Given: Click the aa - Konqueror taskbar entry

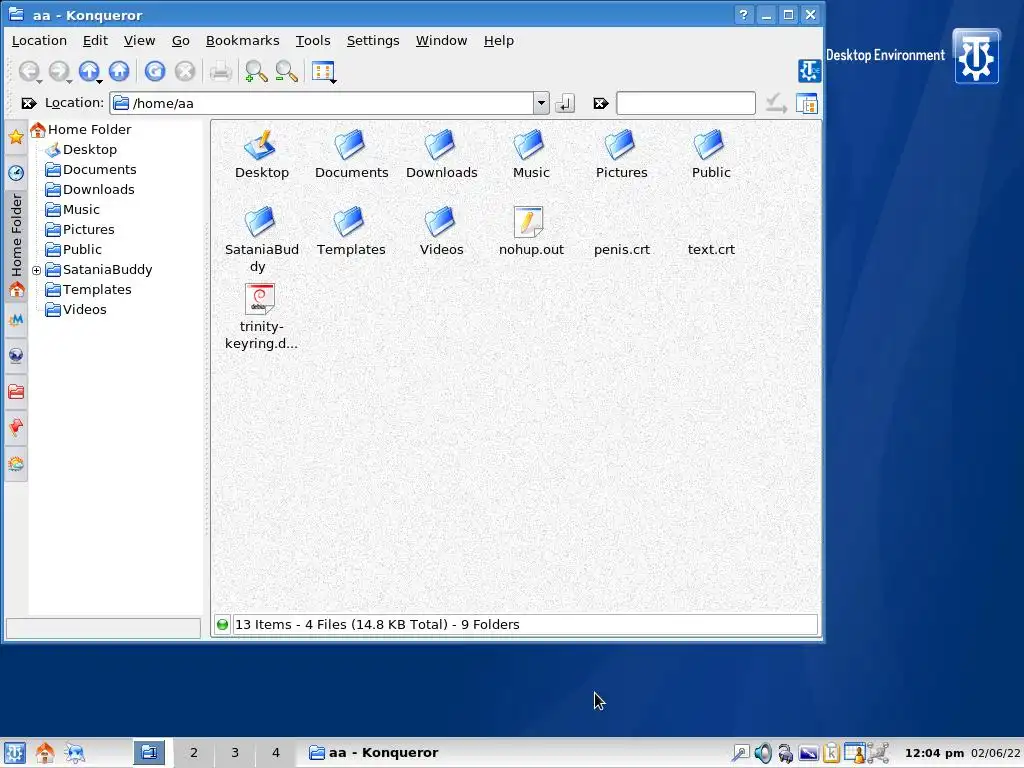Looking at the screenshot, I should click(x=374, y=753).
